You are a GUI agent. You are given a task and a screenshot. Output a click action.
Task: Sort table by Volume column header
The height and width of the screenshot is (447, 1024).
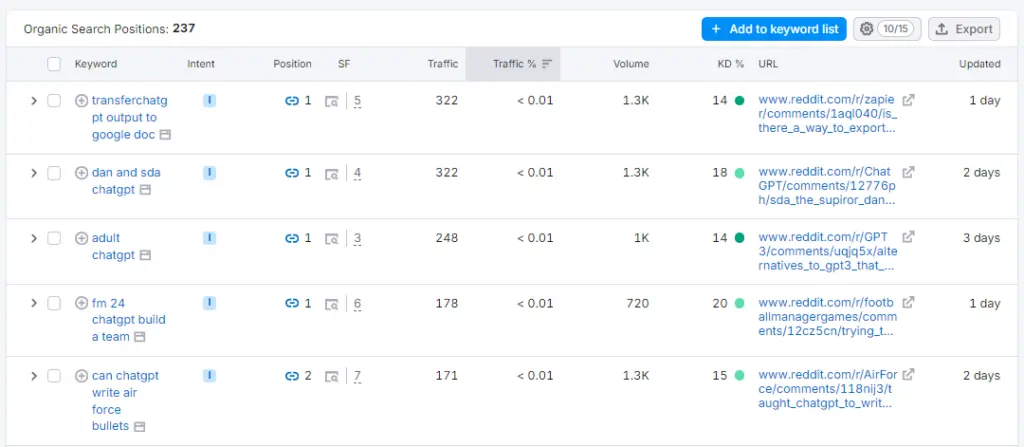pyautogui.click(x=630, y=64)
